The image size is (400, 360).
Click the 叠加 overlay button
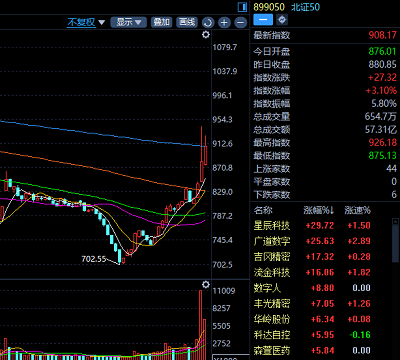(161, 22)
